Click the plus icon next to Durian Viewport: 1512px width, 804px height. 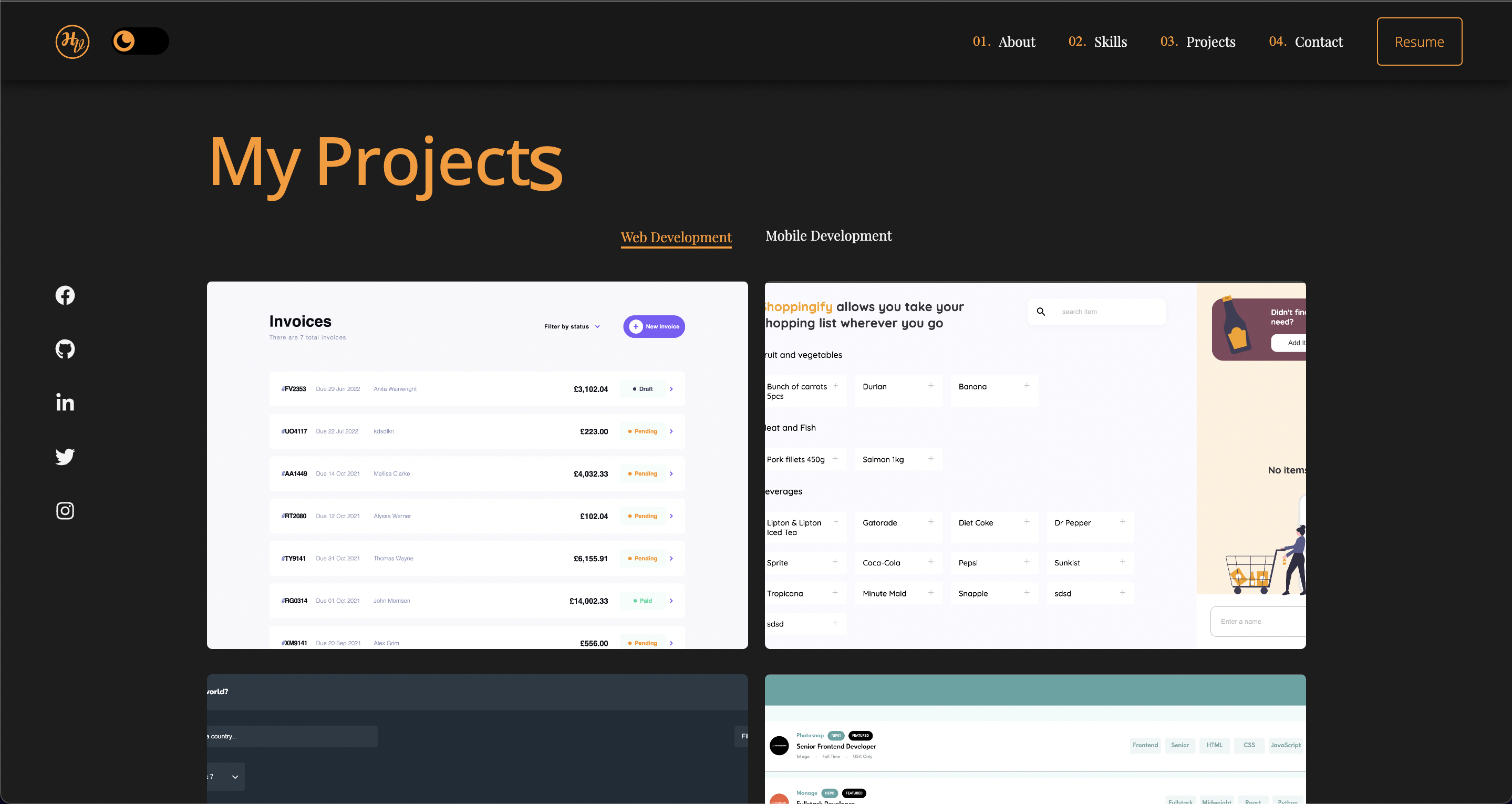point(931,386)
